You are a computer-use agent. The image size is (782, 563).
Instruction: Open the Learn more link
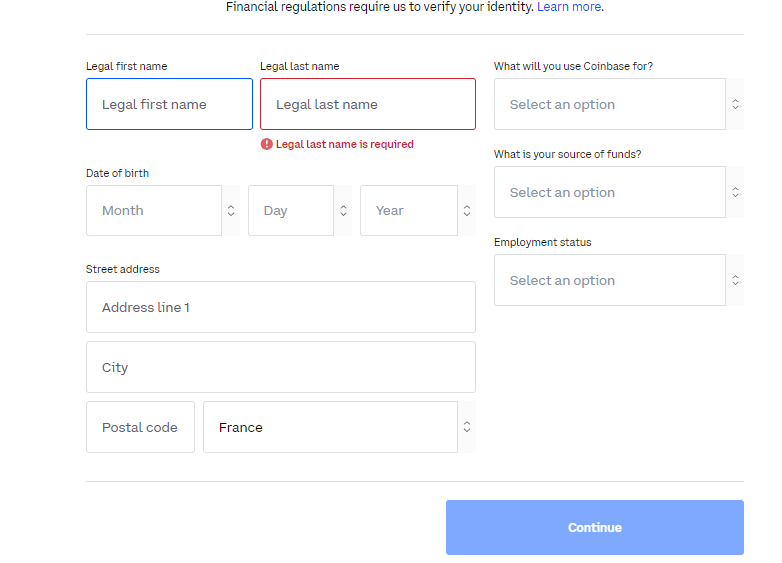569,7
